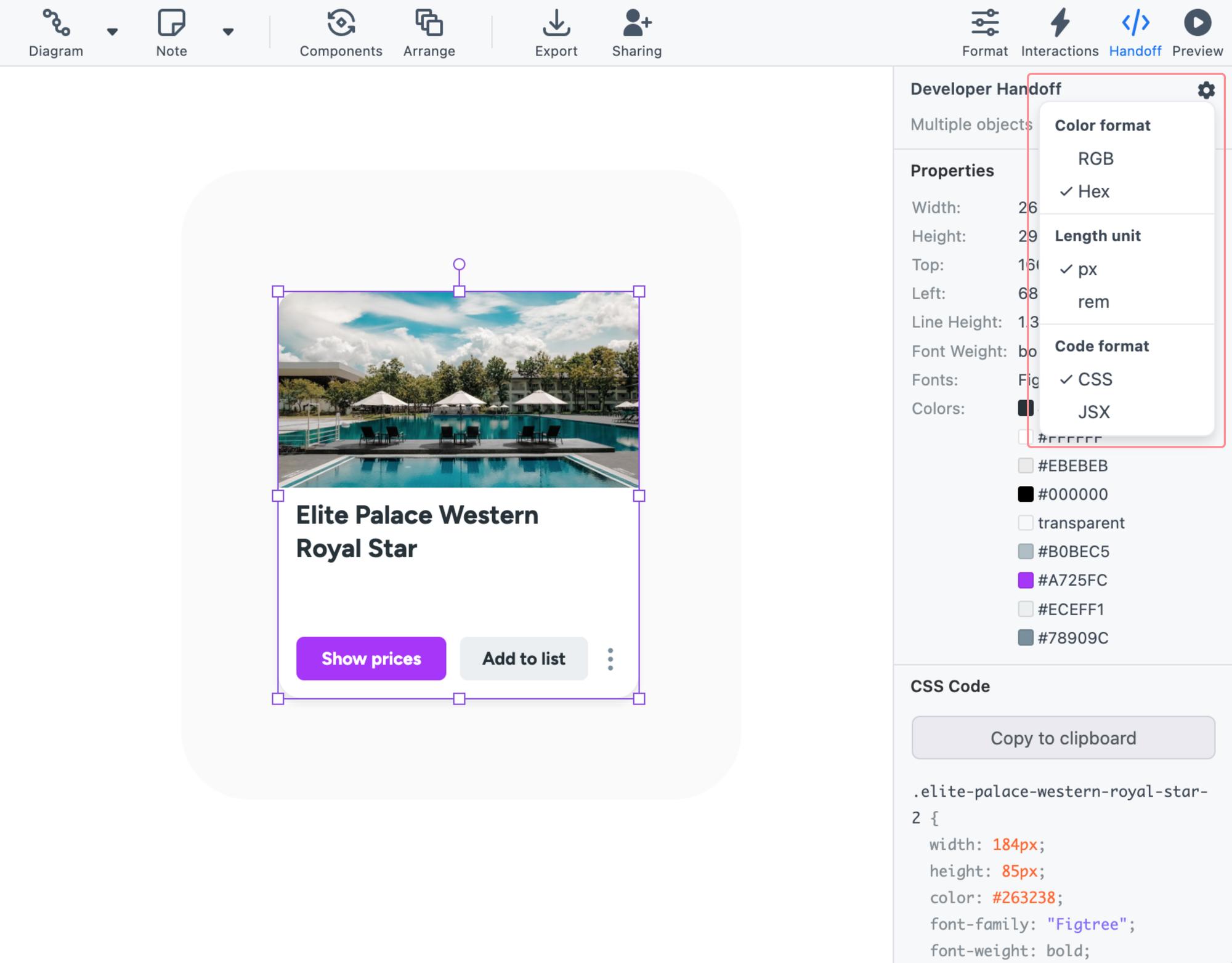Select the Elite Palace Western Royal Star title
This screenshot has height=963, width=1232.
coord(417,532)
